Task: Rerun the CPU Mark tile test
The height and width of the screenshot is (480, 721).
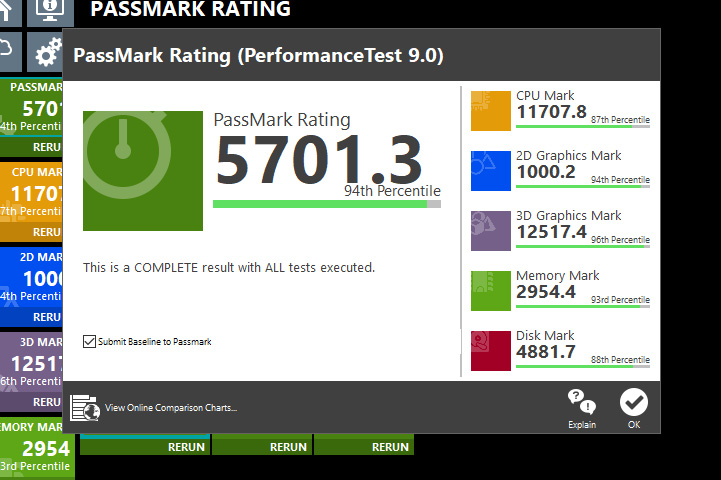Action: (31, 232)
